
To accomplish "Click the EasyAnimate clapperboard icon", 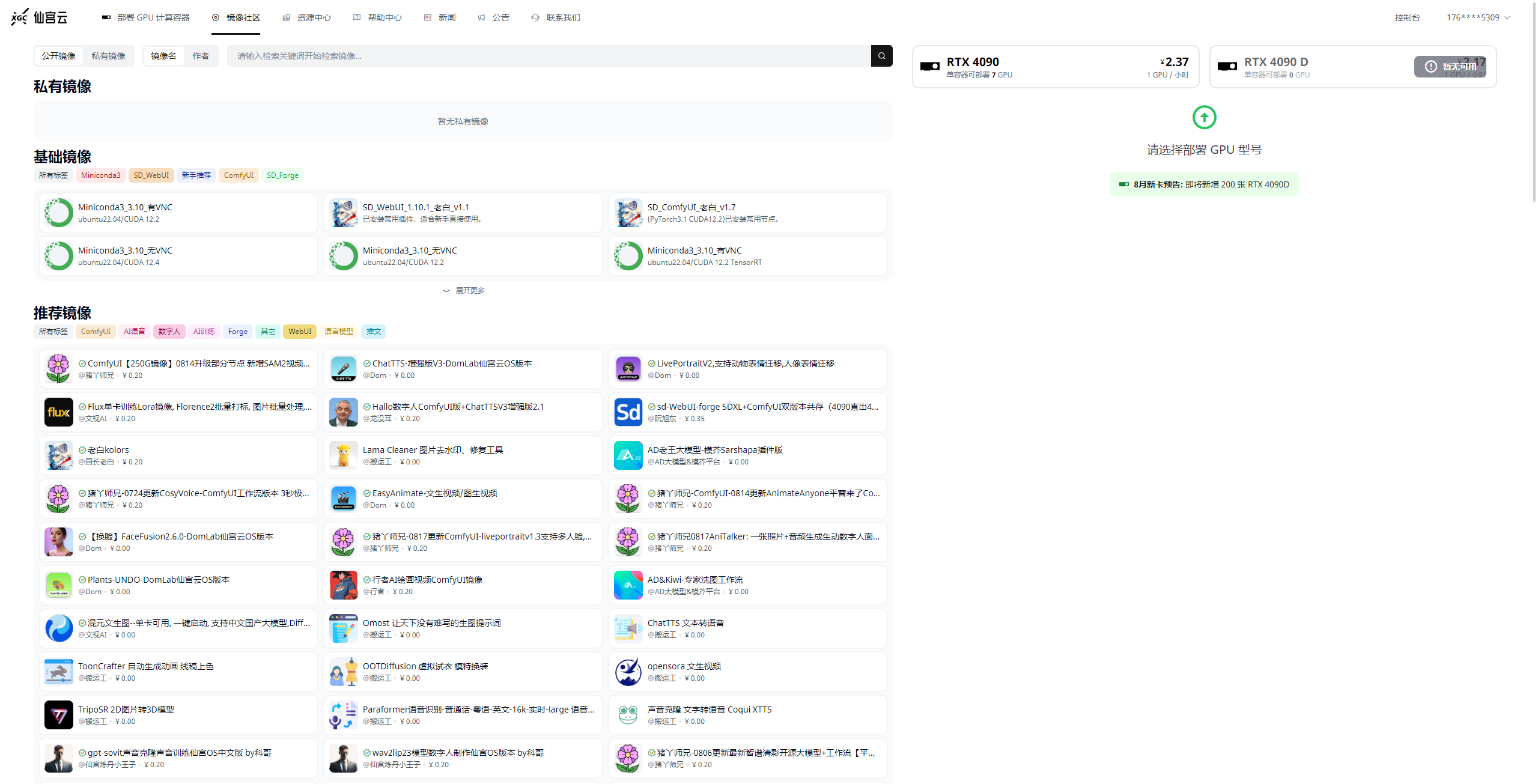I will pyautogui.click(x=344, y=499).
